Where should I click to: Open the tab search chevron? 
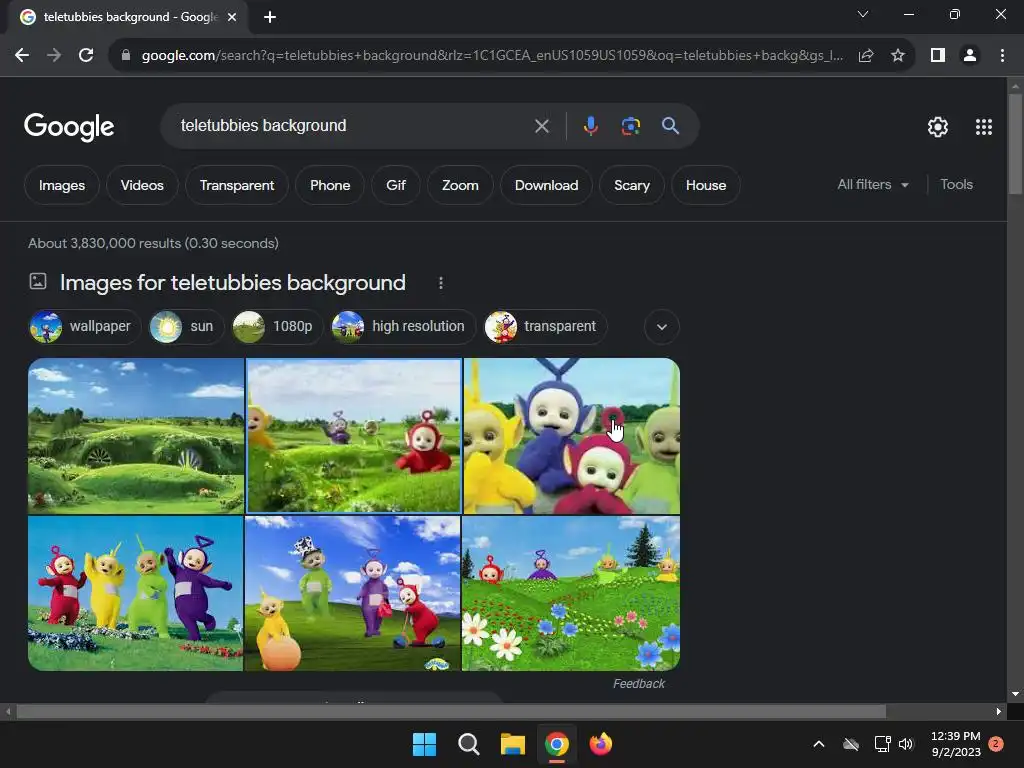(x=863, y=14)
